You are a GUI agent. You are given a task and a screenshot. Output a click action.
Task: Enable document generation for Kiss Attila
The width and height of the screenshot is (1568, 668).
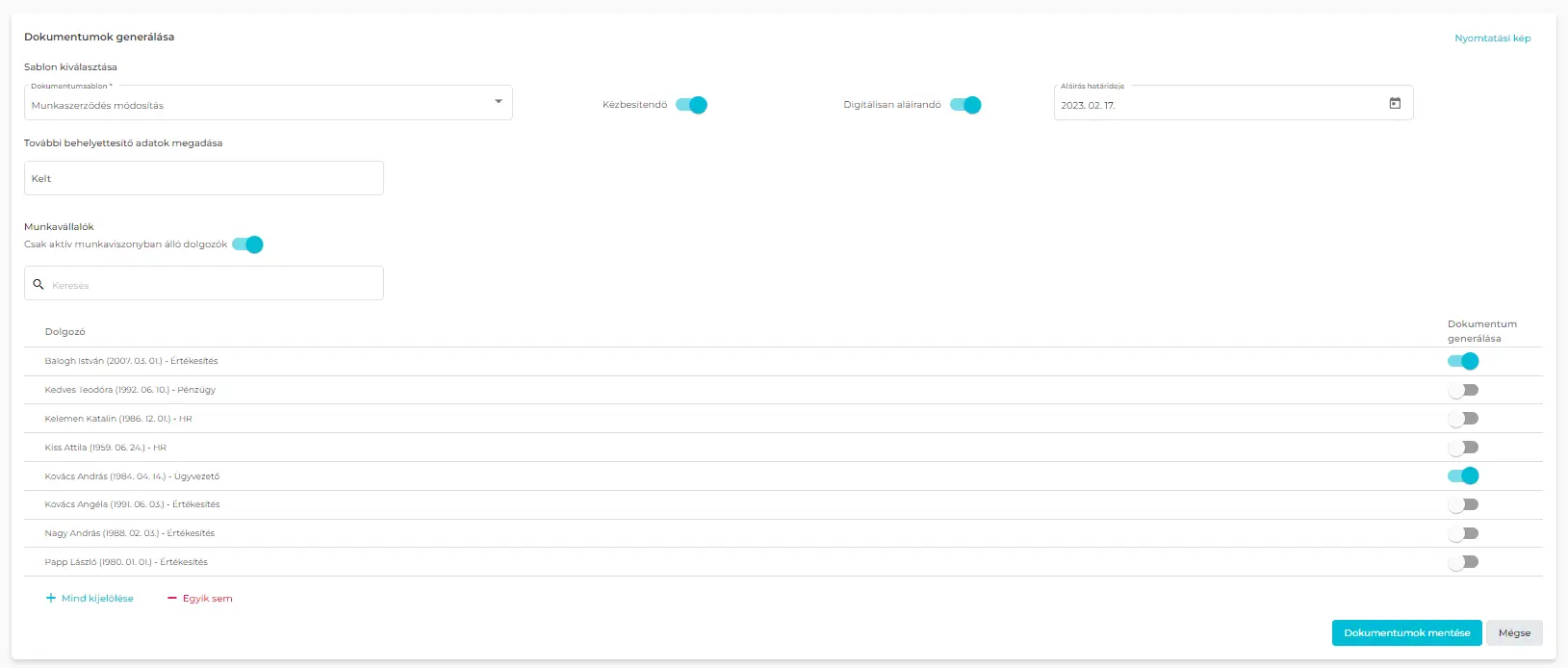[x=1463, y=448]
